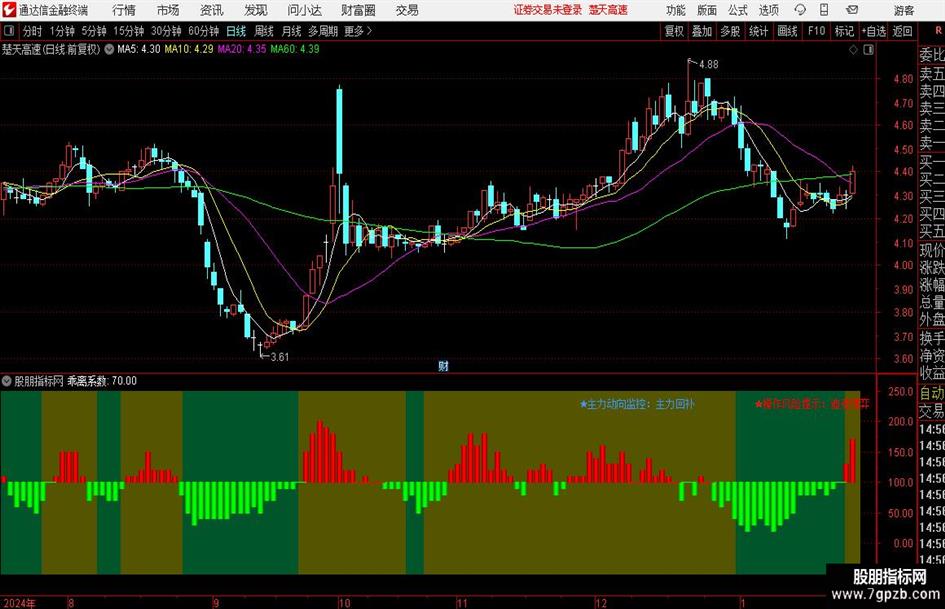Screen dimensions: 945x609
Task: Click the MA5: 4.30 label
Action: coord(139,49)
